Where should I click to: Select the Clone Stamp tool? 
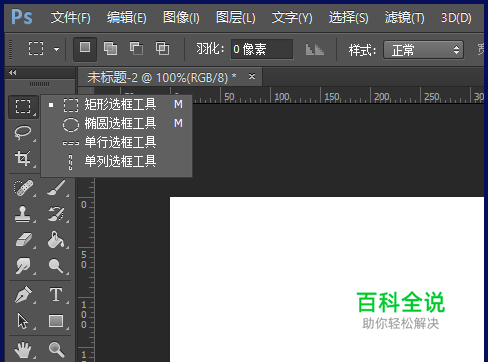point(23,214)
